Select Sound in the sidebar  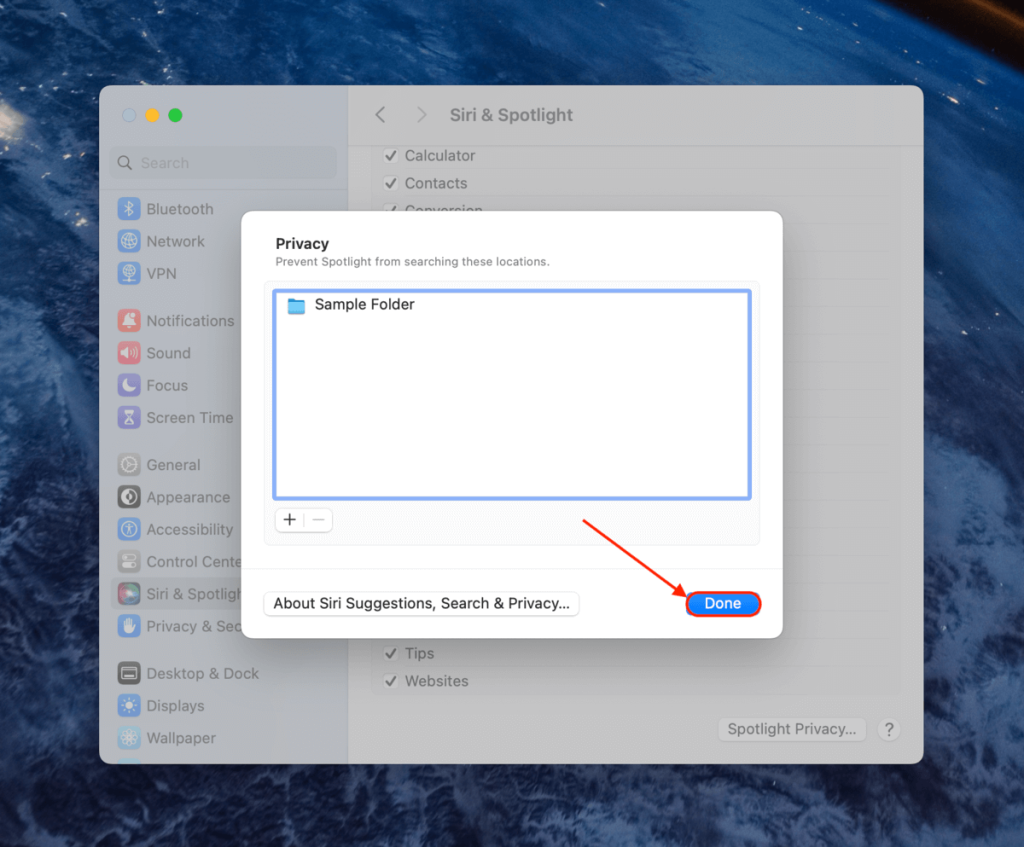point(168,353)
